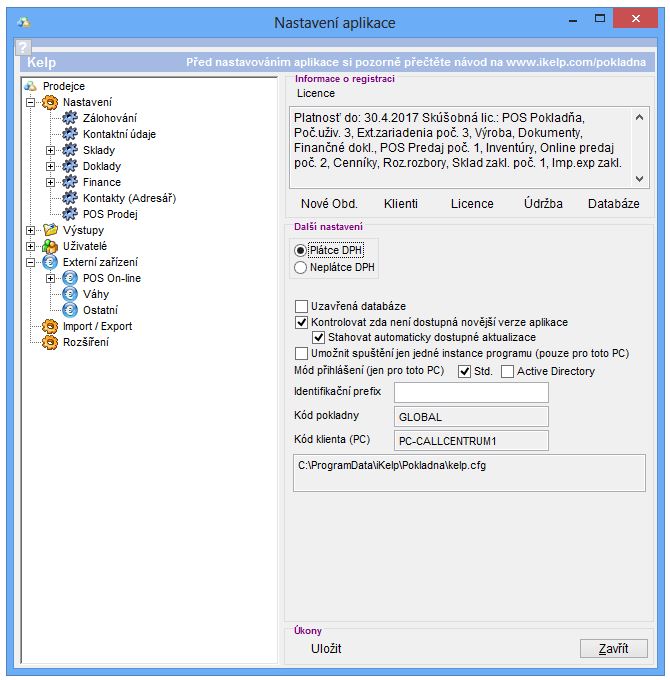
Task: Open the Údržba menu item
Action: point(543,203)
